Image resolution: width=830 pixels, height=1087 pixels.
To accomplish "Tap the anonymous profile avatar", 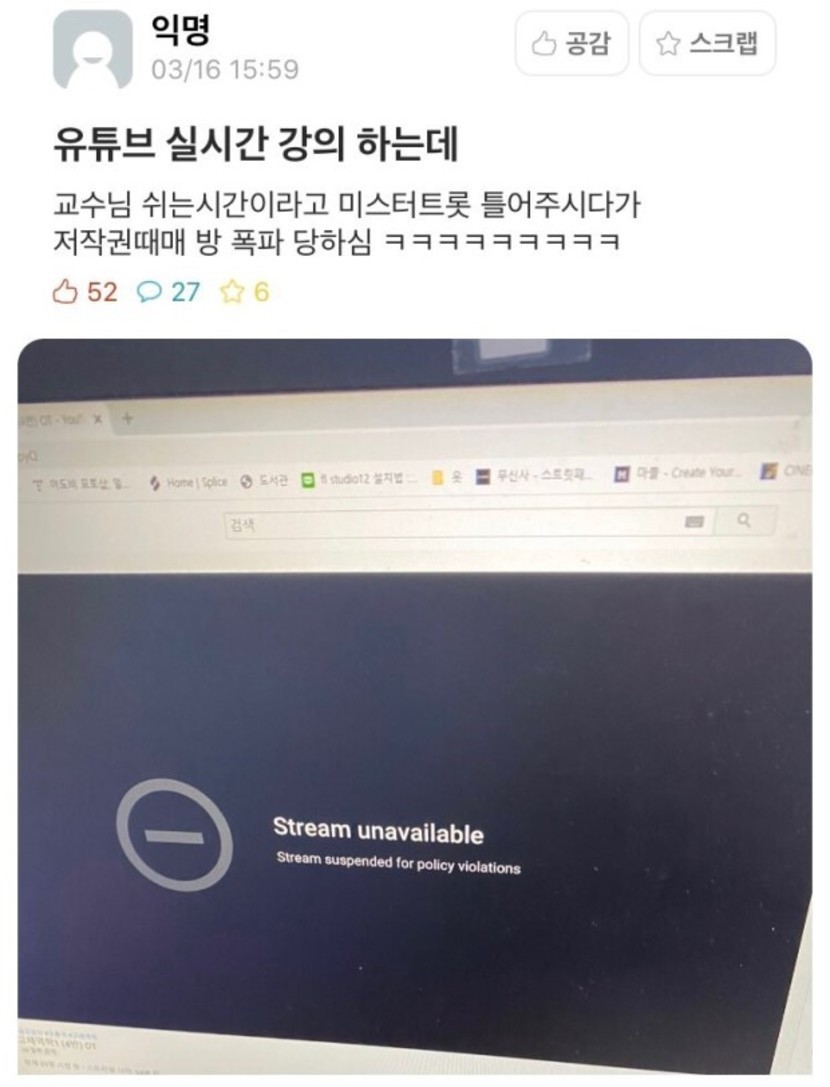I will [92, 49].
